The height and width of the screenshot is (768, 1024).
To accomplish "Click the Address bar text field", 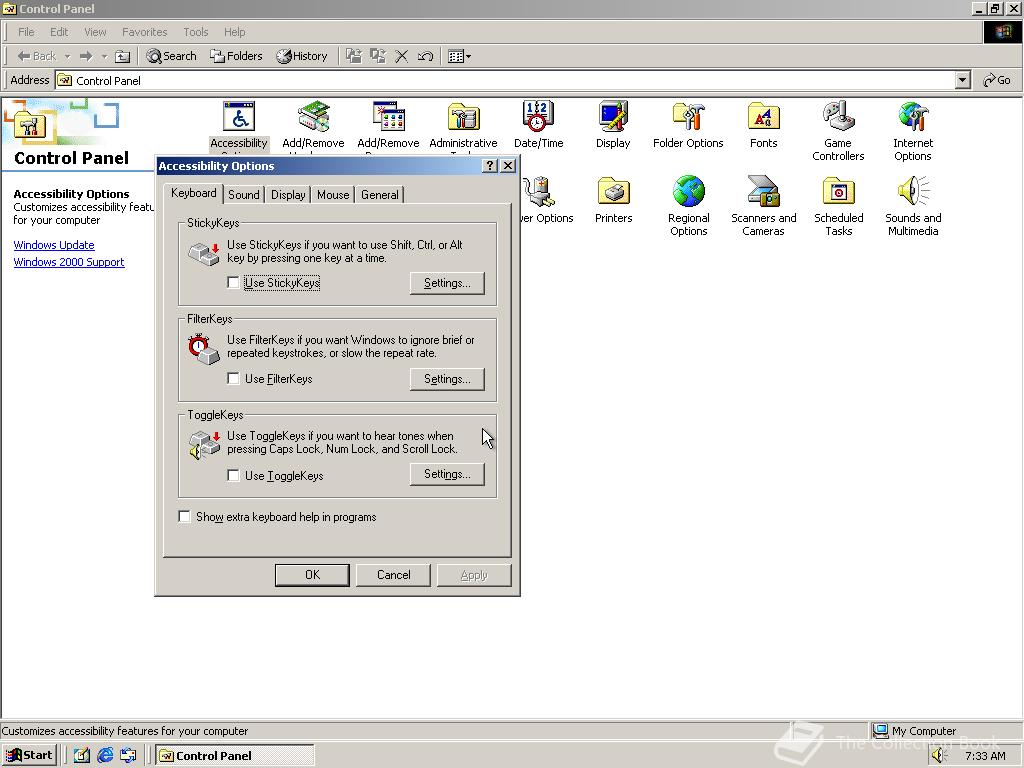I will pos(505,80).
